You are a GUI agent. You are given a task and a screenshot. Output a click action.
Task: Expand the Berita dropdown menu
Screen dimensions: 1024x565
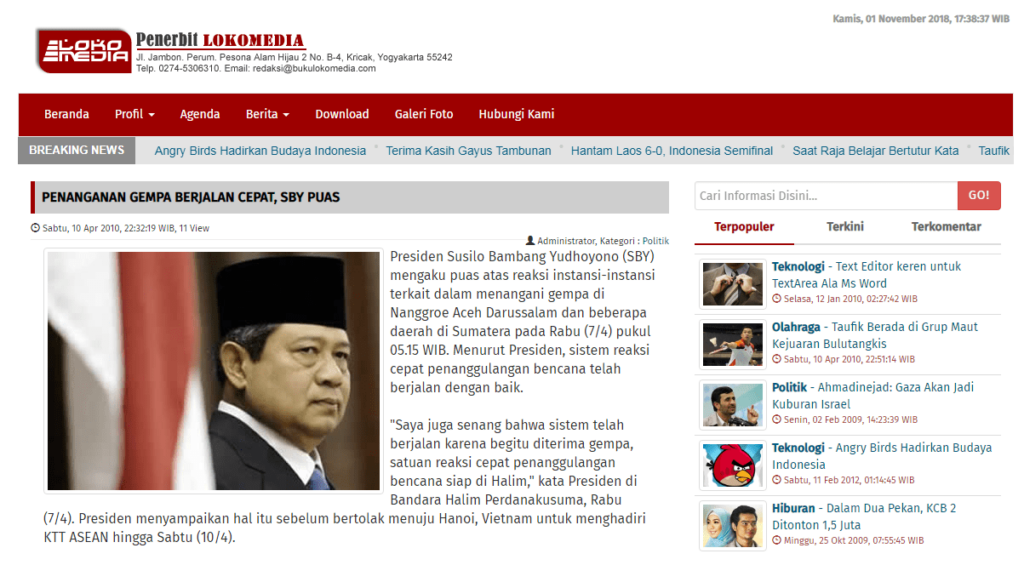(x=267, y=114)
